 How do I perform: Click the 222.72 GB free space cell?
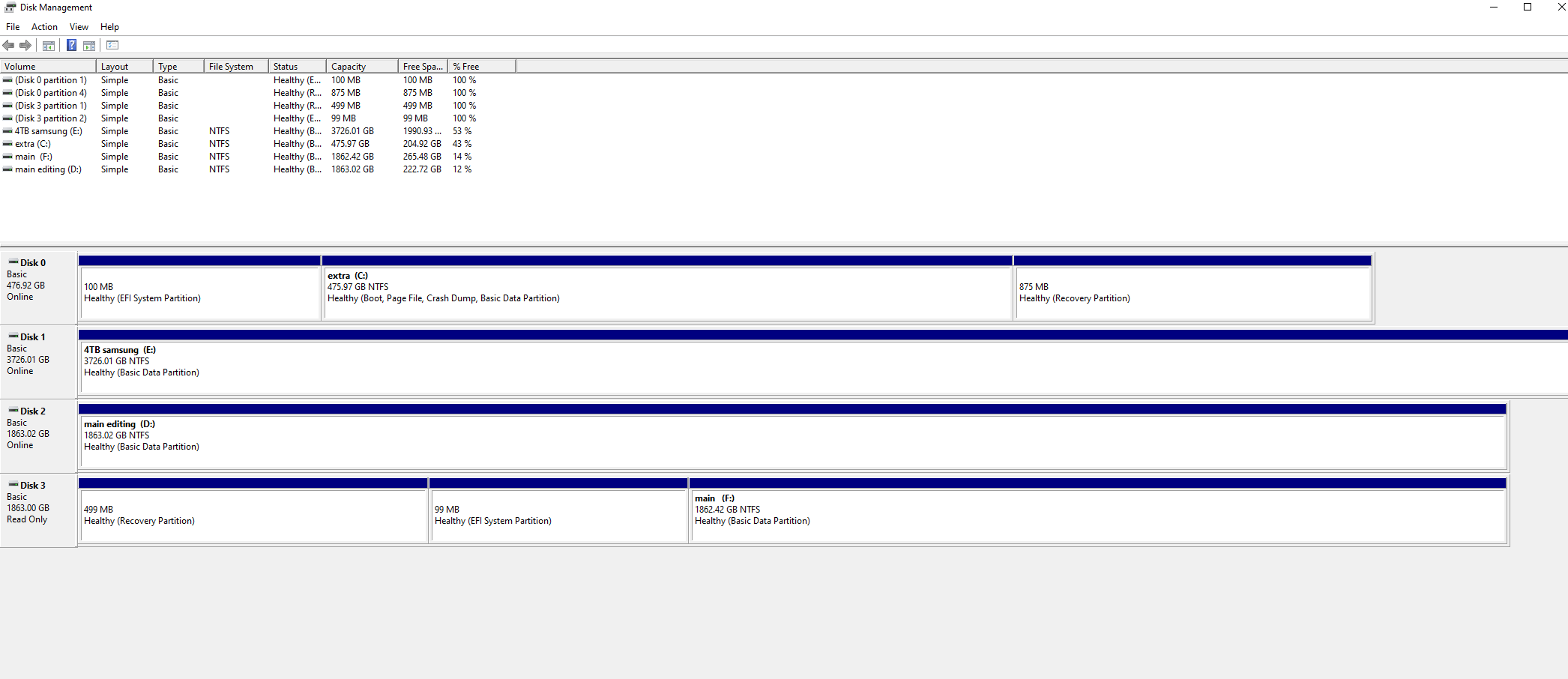[x=422, y=169]
